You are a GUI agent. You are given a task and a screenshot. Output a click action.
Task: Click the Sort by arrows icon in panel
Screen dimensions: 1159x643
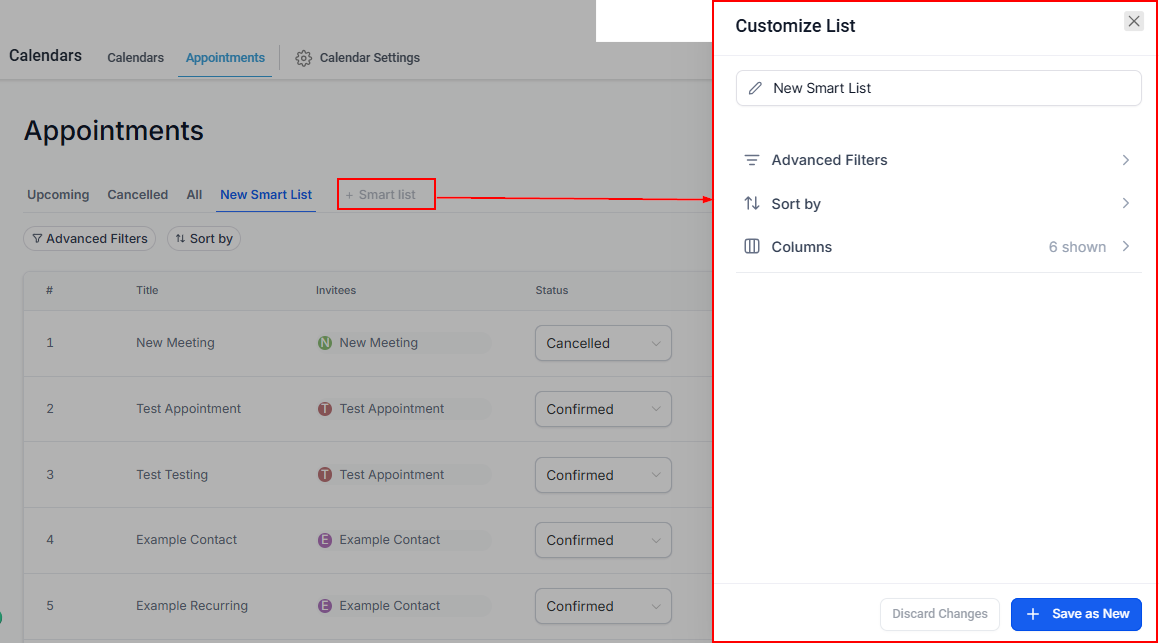(752, 204)
